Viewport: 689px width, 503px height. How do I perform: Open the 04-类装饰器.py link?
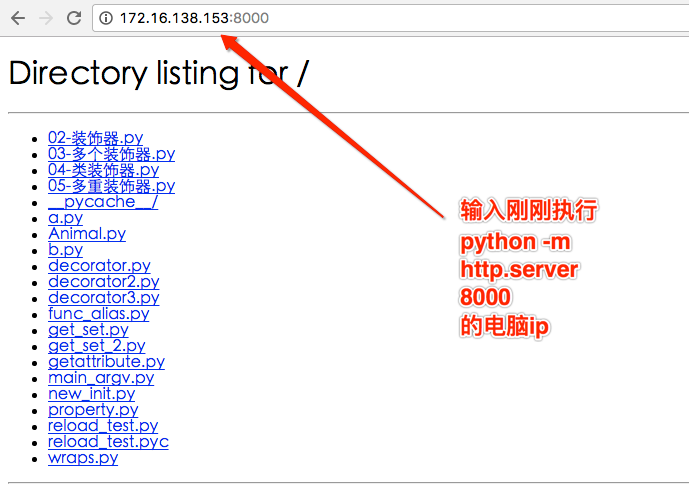click(103, 170)
